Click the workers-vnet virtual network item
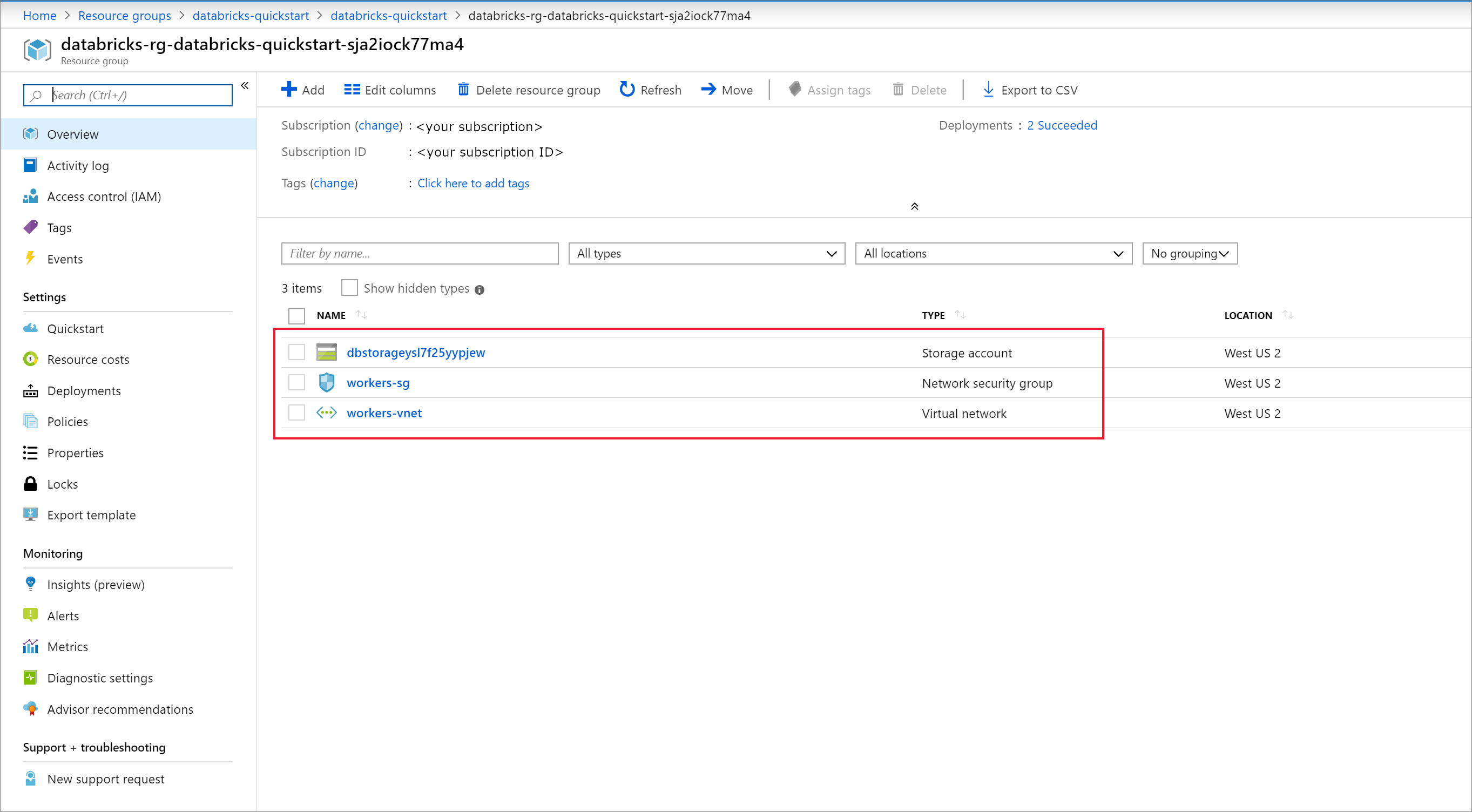1472x812 pixels. point(383,412)
